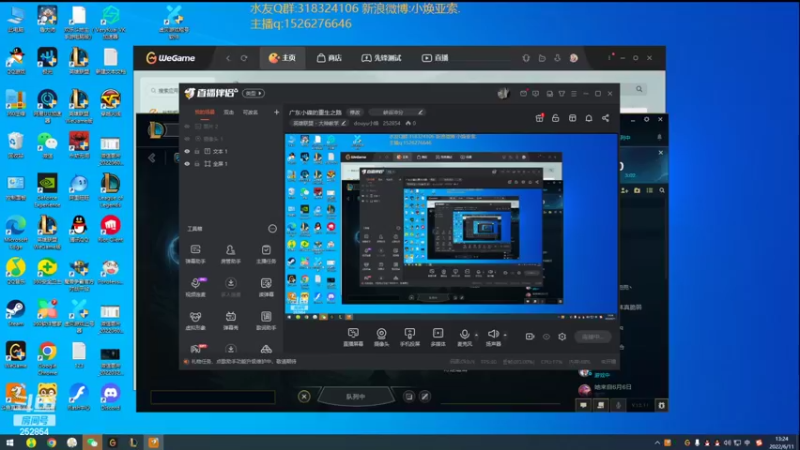
Task: Add 手机投屏 source
Action: [410, 337]
